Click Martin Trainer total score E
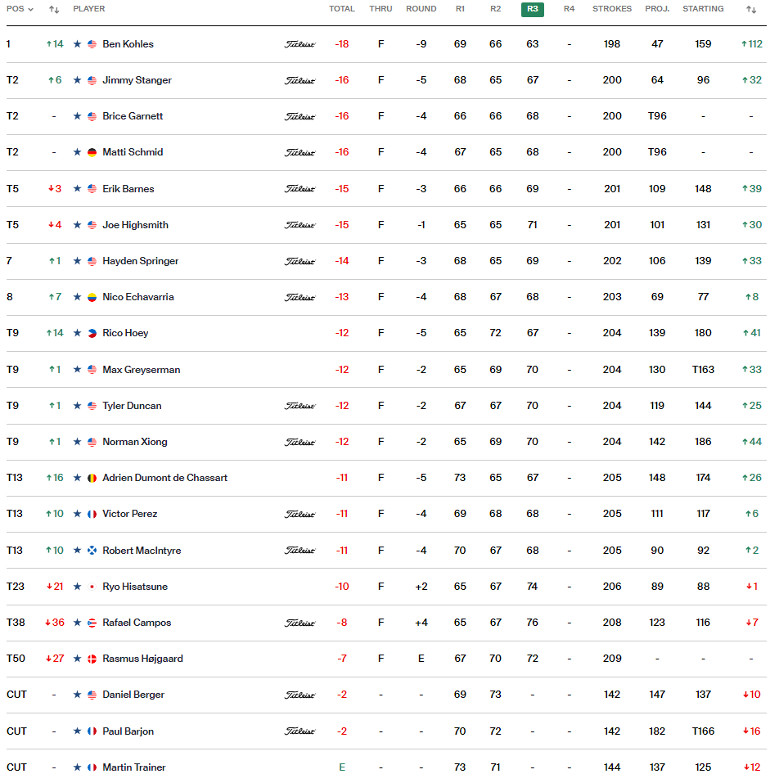 pos(342,767)
